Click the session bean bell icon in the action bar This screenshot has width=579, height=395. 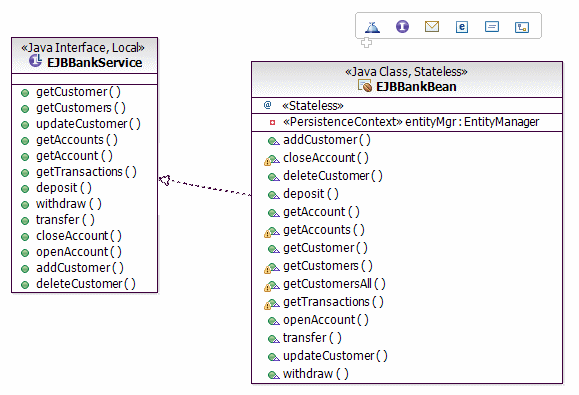point(372,27)
